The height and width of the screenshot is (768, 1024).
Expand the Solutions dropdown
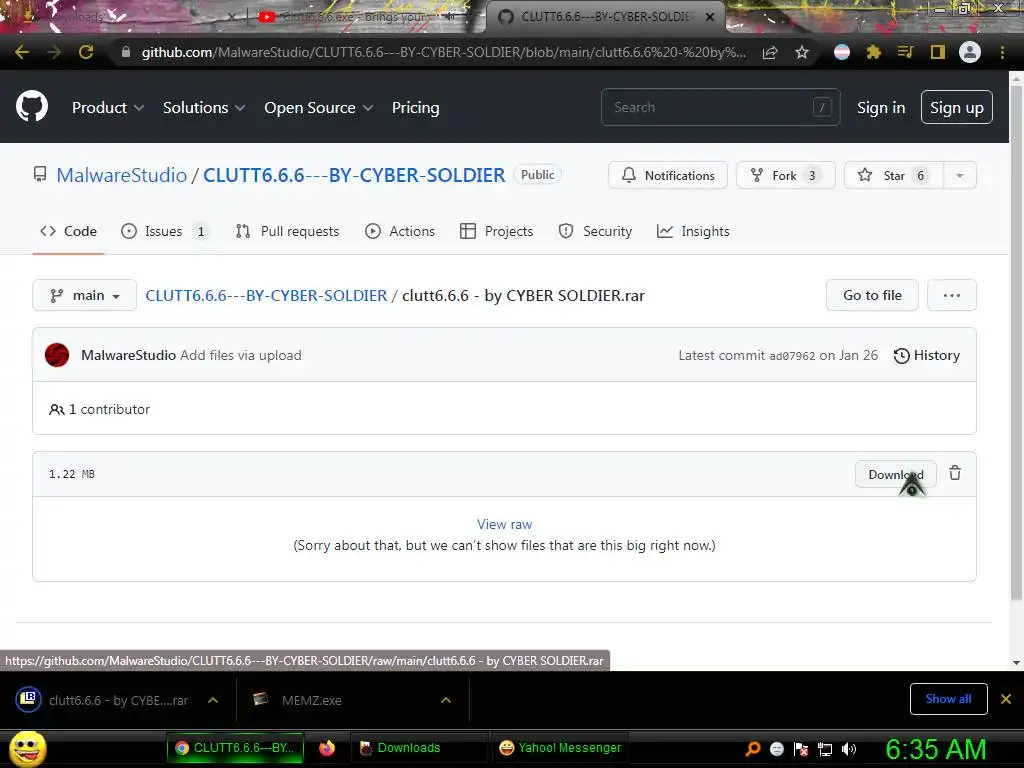(x=204, y=108)
